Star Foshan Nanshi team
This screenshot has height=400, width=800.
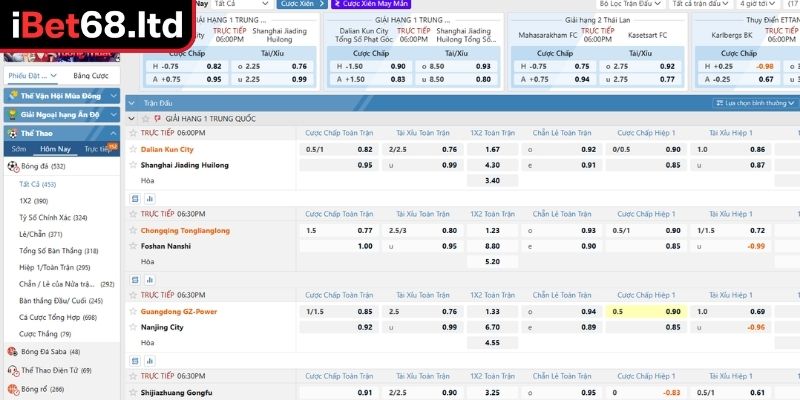(x=133, y=246)
